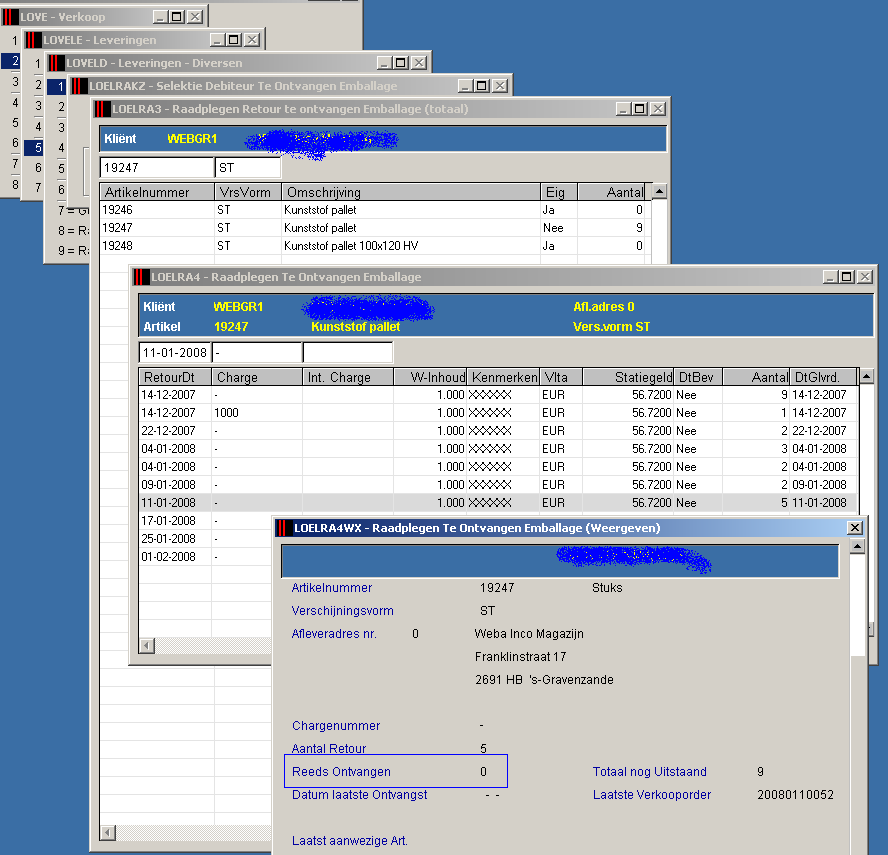The image size is (888, 855).
Task: Click the 'Laatste Verkooporder' label
Action: (x=652, y=795)
